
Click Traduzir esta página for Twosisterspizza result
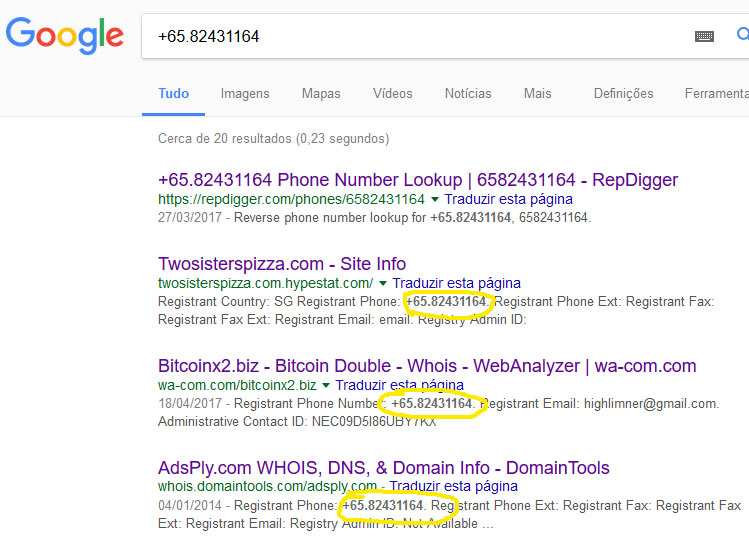pyautogui.click(x=457, y=283)
